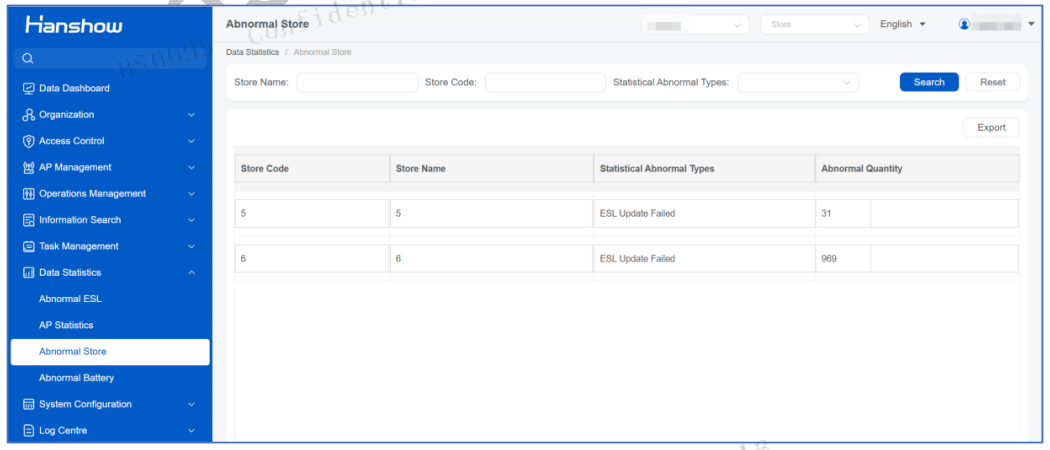Expand the AP Management chevron

tap(192, 167)
